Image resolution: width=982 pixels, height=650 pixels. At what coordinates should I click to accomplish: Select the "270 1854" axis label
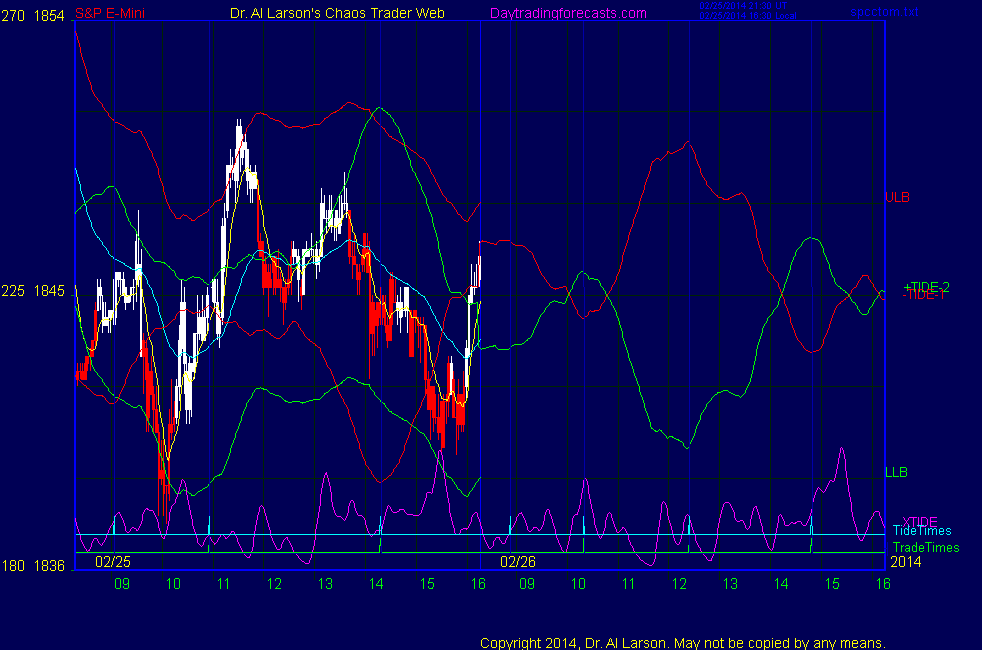coord(33,16)
